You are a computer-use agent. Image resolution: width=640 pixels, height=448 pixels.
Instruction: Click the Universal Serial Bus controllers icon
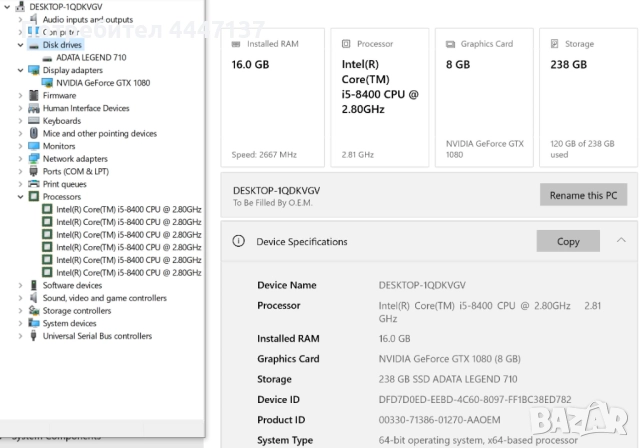(34, 336)
